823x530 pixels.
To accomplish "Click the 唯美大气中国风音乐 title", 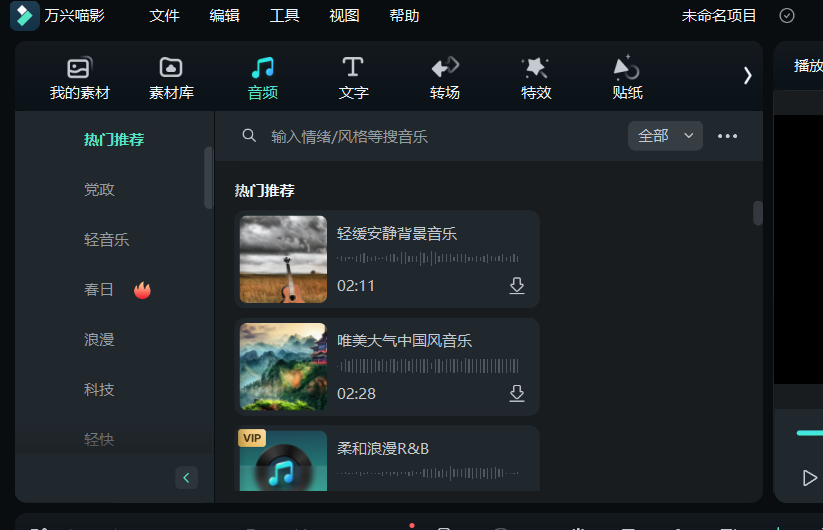I will click(x=404, y=341).
